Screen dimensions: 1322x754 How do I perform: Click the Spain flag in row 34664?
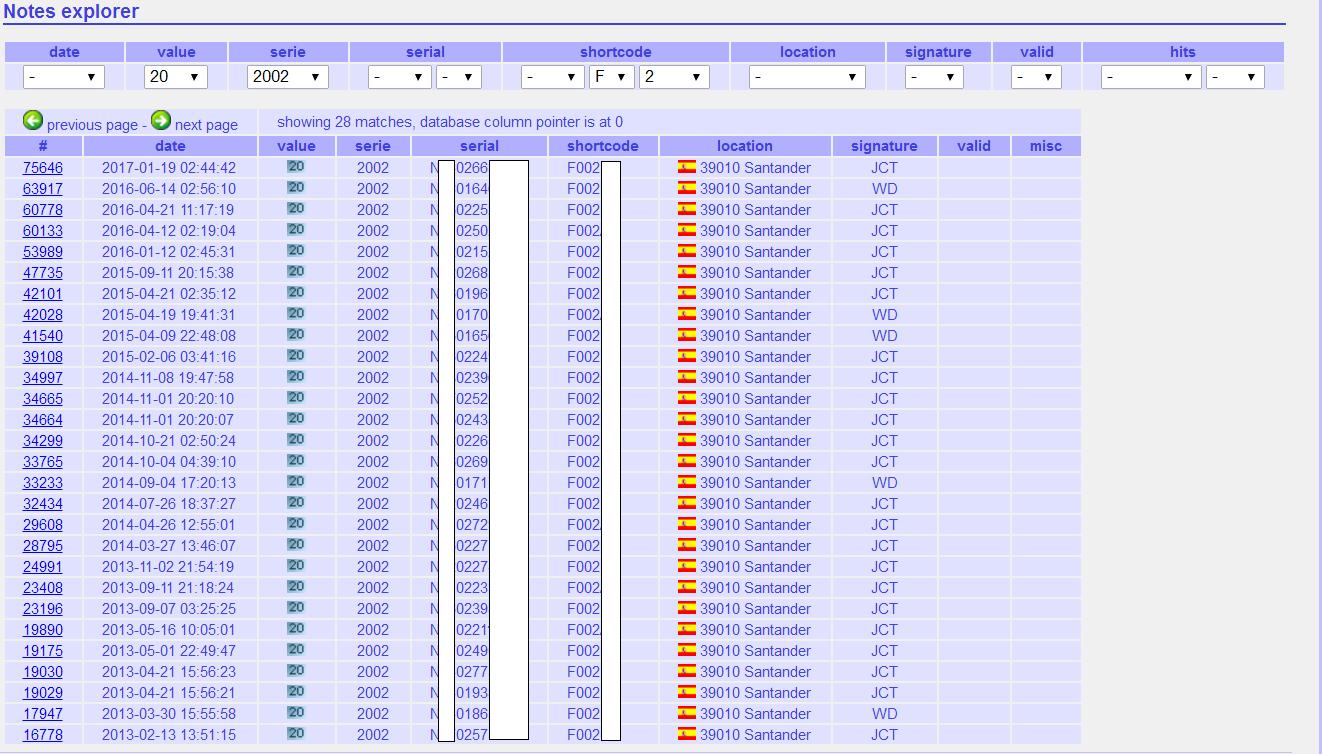tap(686, 419)
